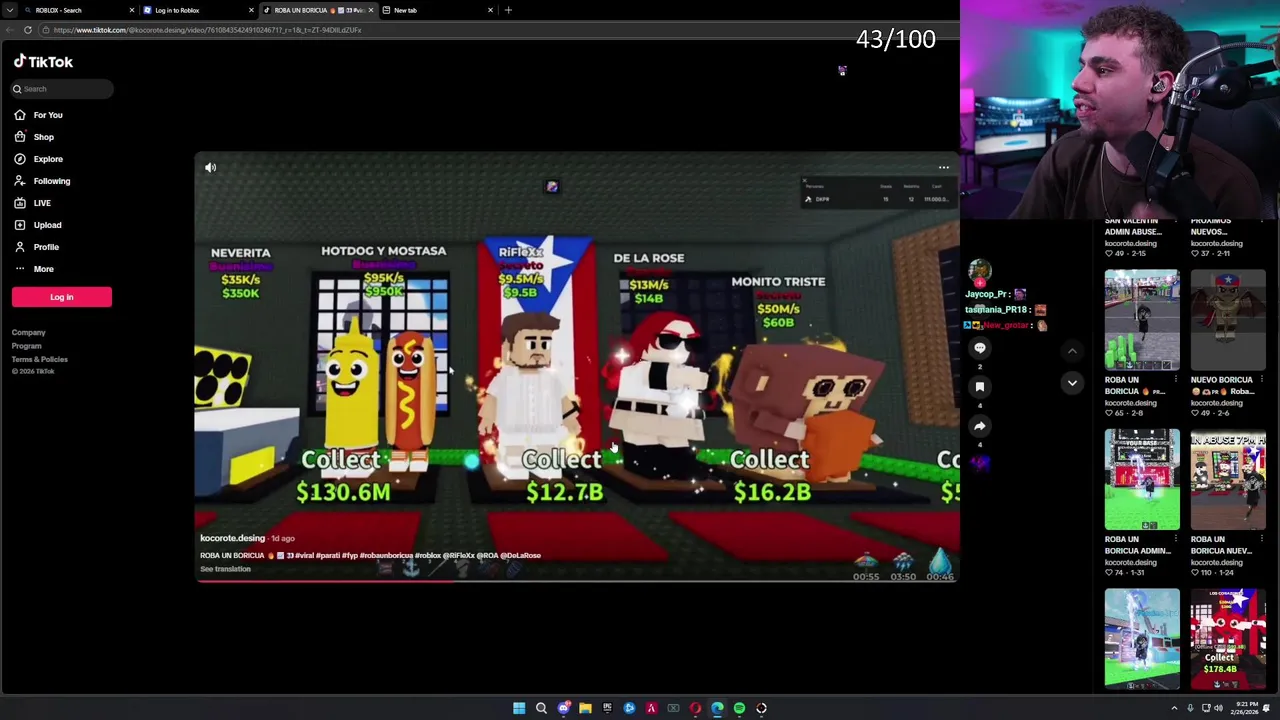Open a new browser tab with plus
Viewport: 1280px width, 720px height.
[508, 10]
